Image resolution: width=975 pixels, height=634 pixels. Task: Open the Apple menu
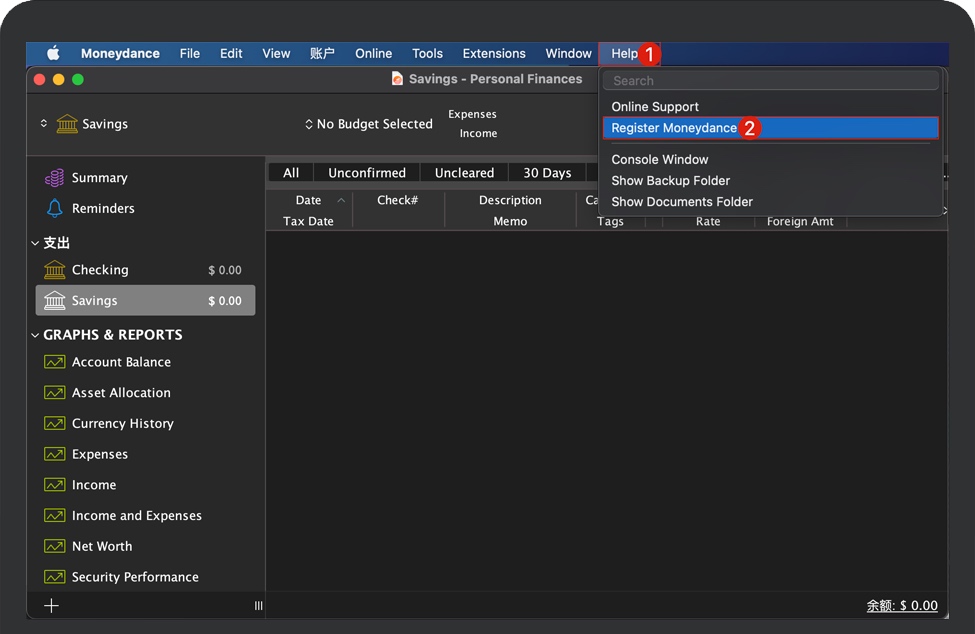53,53
